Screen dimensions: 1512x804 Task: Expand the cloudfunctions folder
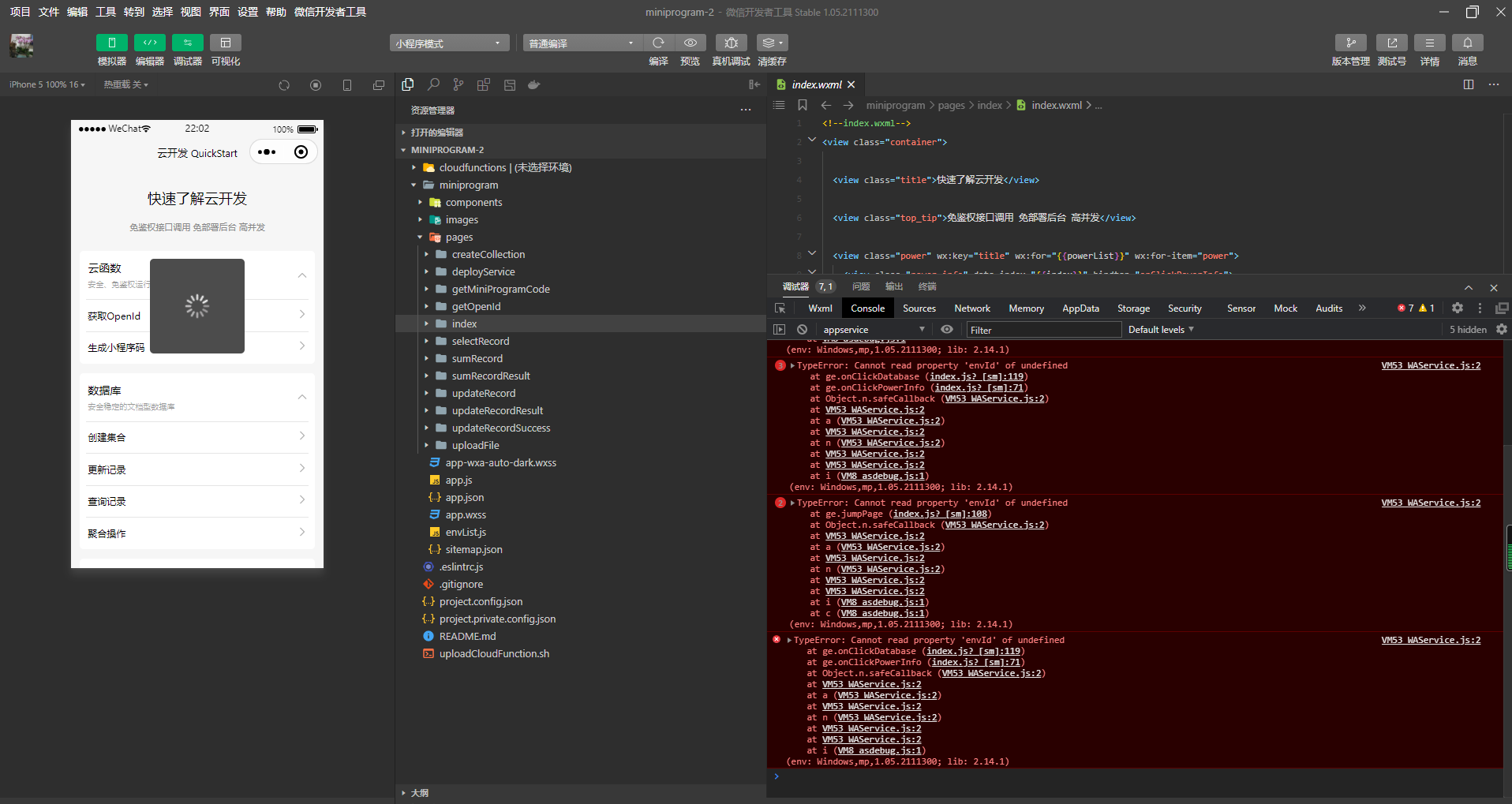pos(414,167)
